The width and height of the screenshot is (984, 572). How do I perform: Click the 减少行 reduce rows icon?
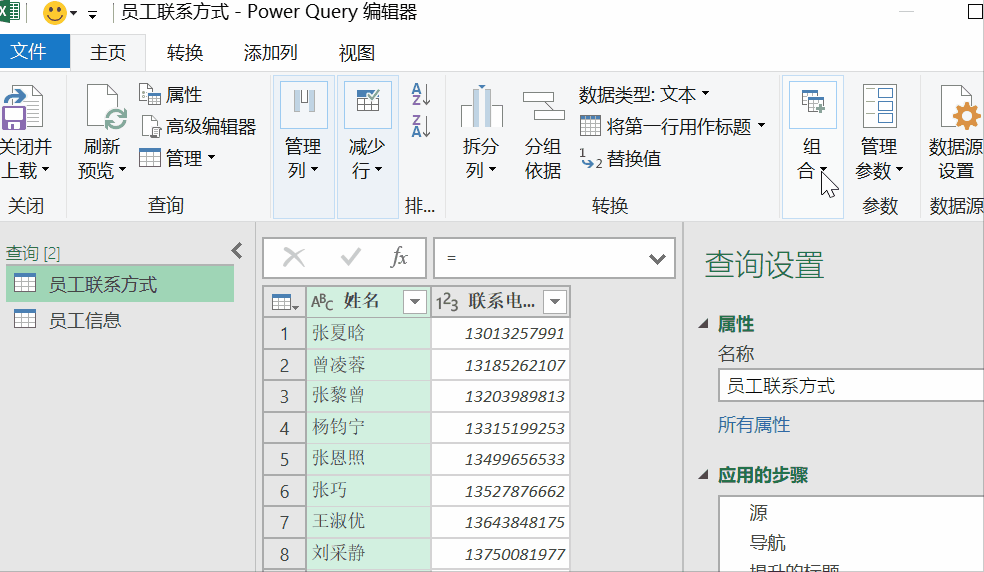point(368,104)
